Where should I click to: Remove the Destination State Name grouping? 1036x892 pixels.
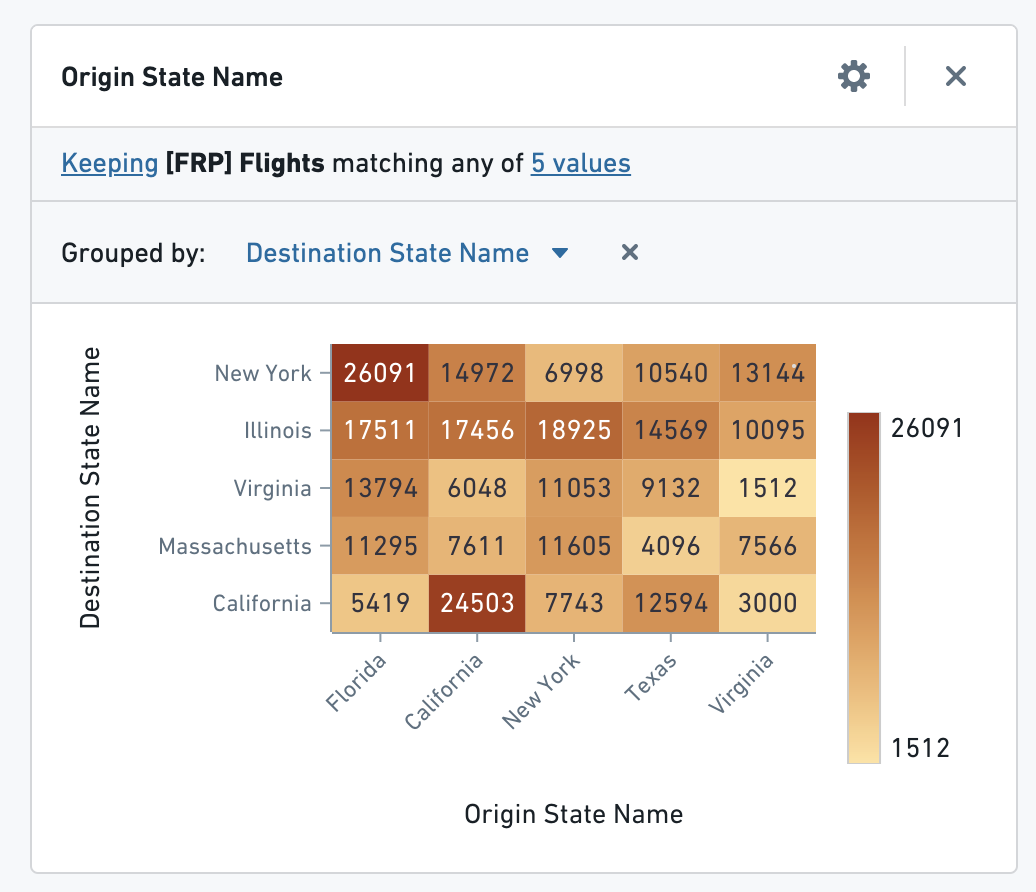[630, 252]
